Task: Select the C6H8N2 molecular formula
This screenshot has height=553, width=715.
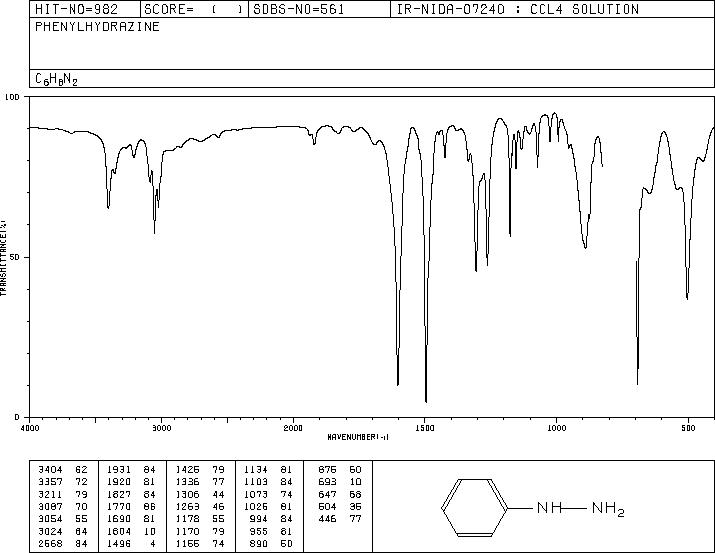Action: coord(57,79)
